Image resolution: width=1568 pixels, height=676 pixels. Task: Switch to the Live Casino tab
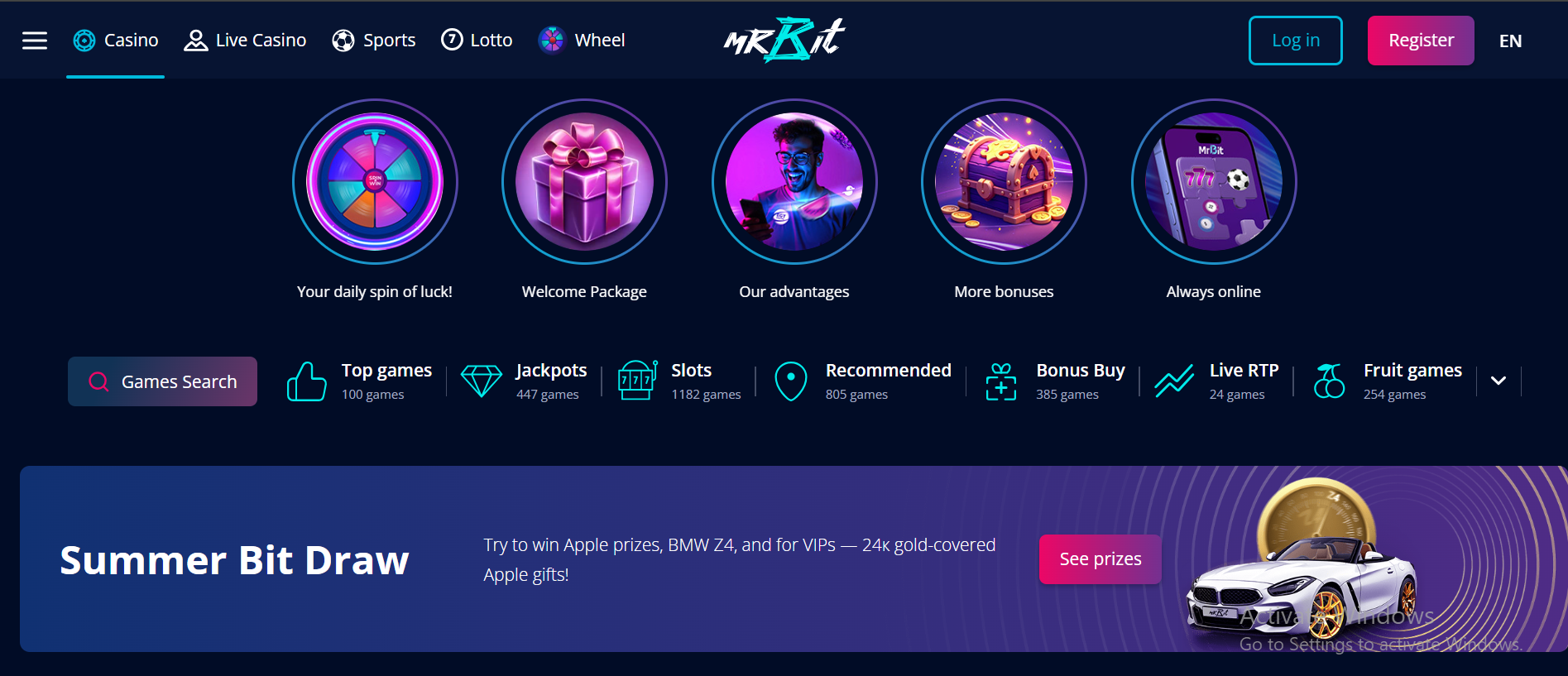point(245,40)
